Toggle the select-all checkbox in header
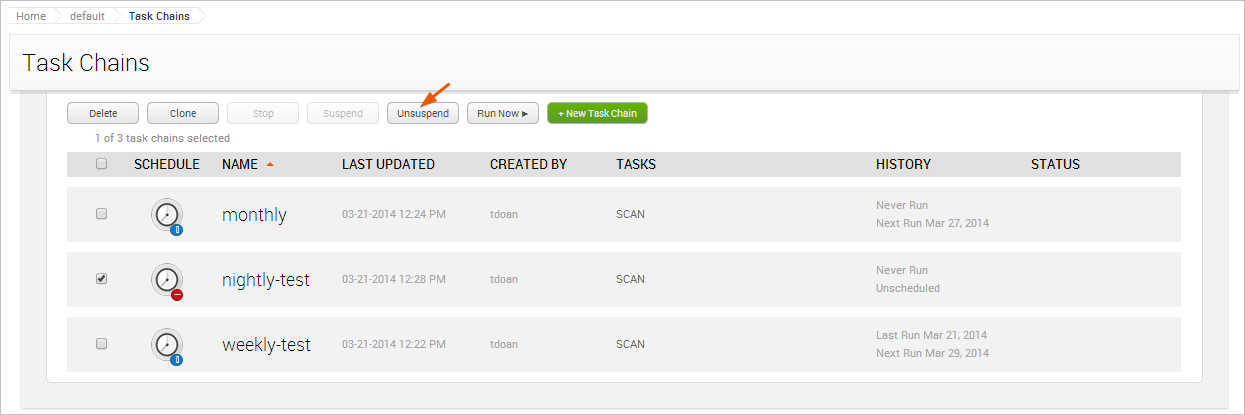The width and height of the screenshot is (1245, 415). [x=101, y=164]
